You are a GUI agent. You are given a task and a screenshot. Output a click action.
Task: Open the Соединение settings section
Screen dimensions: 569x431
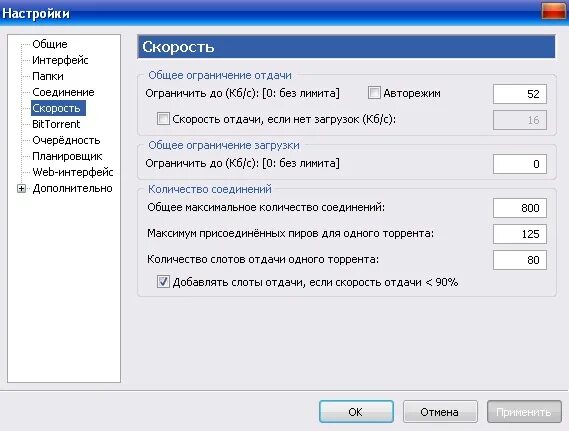(63, 92)
